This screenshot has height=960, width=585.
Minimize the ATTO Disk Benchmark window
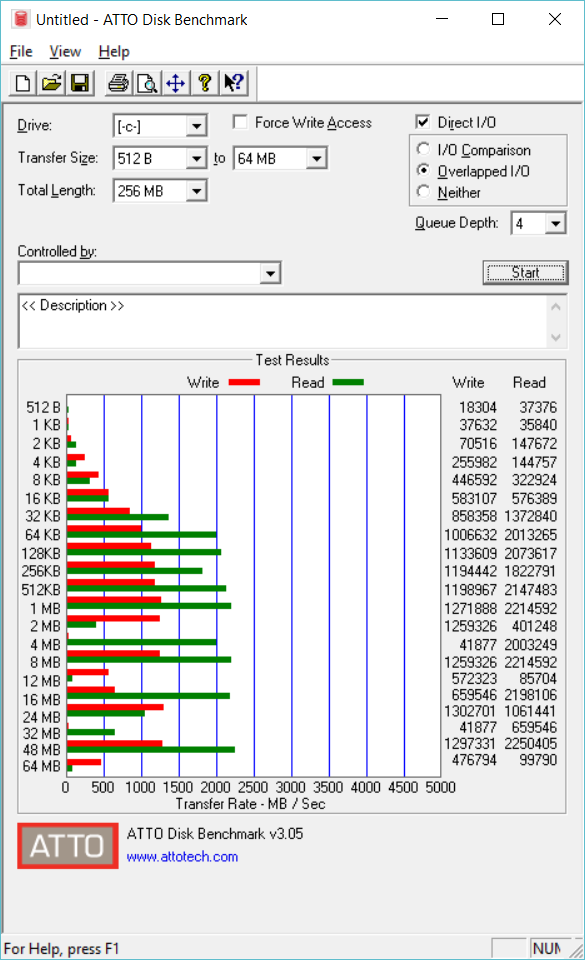(442, 19)
